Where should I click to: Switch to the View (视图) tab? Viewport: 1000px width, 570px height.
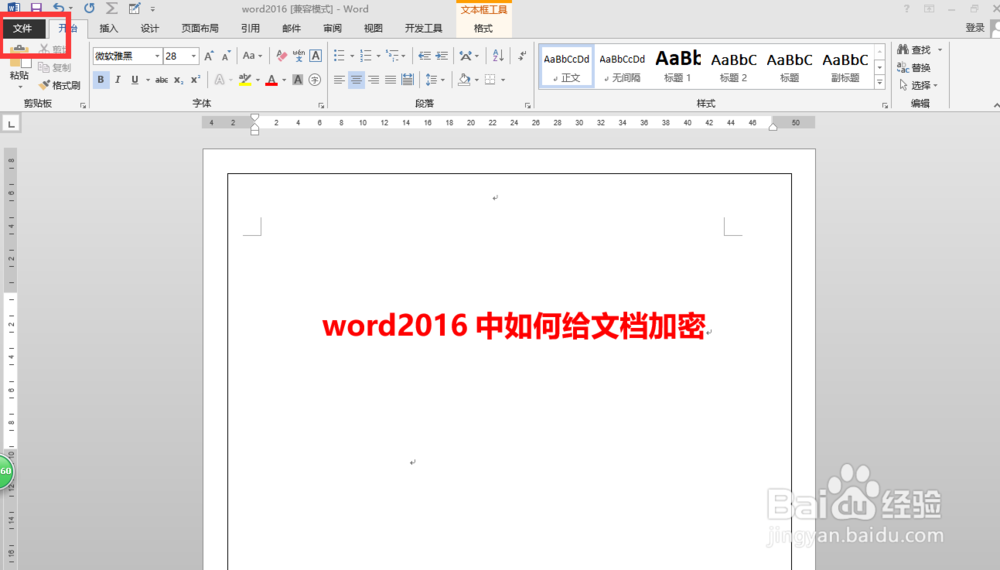pos(373,28)
